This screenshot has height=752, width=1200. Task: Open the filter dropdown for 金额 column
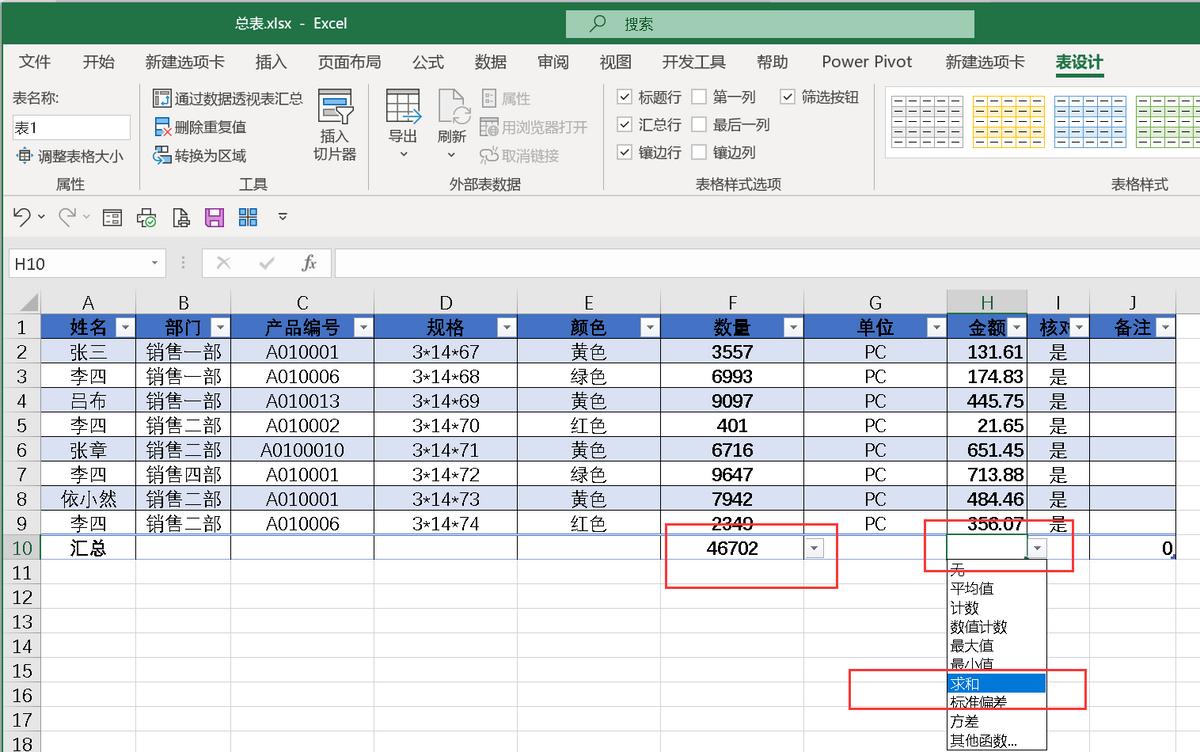point(1017,327)
